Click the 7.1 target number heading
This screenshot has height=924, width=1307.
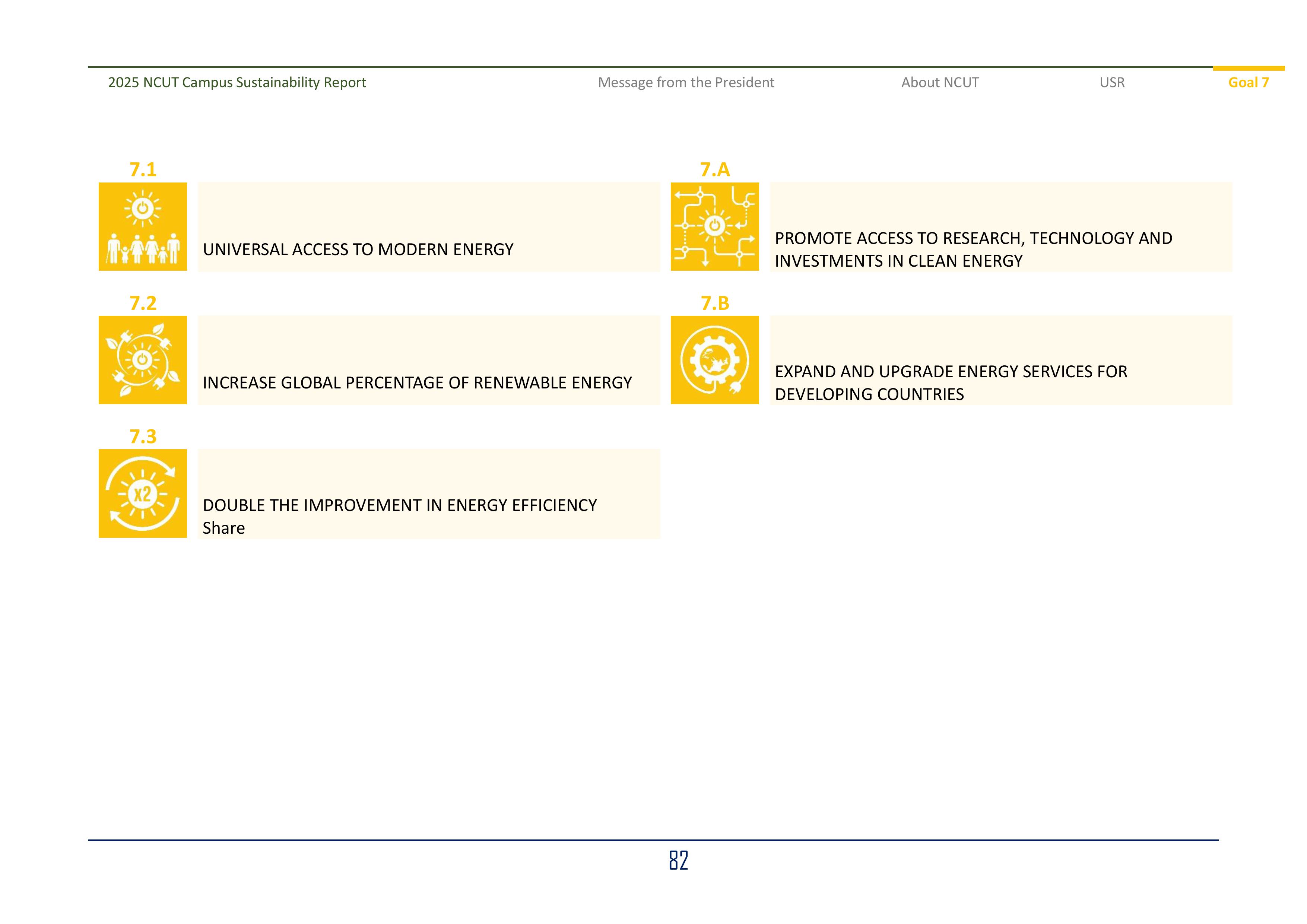coord(143,170)
